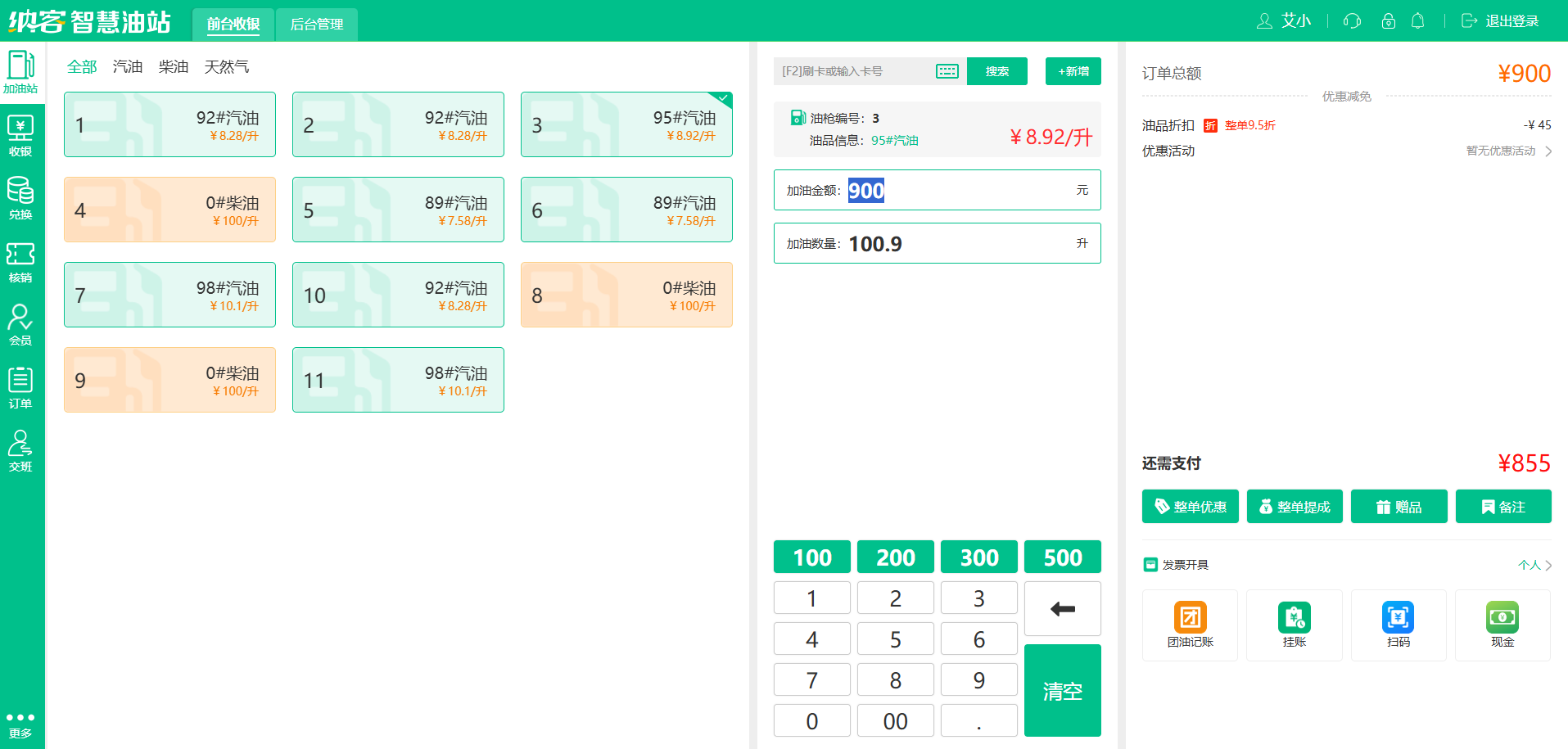Choose 挂账 credit payment method
The image size is (1568, 749).
point(1295,625)
